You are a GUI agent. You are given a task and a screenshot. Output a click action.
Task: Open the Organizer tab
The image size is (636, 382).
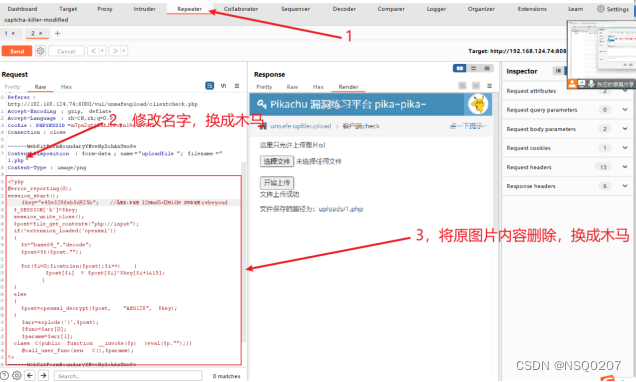pos(481,9)
